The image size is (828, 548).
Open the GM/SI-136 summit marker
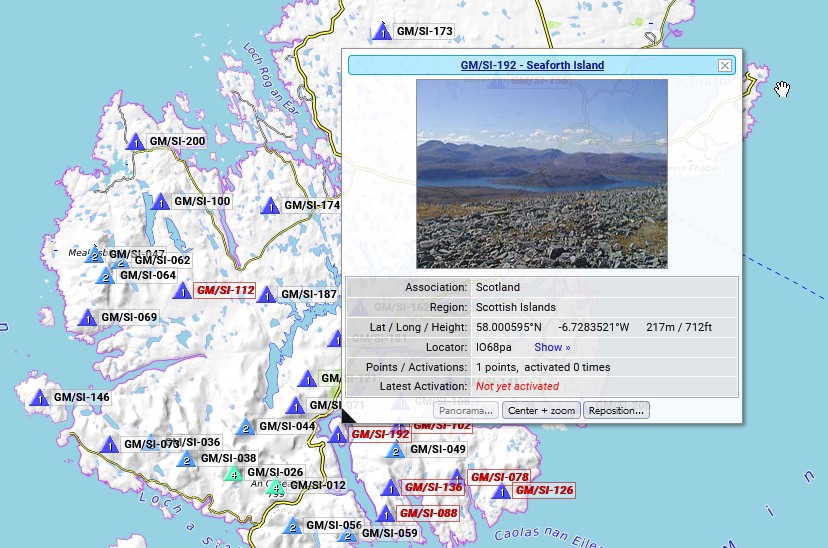click(391, 488)
